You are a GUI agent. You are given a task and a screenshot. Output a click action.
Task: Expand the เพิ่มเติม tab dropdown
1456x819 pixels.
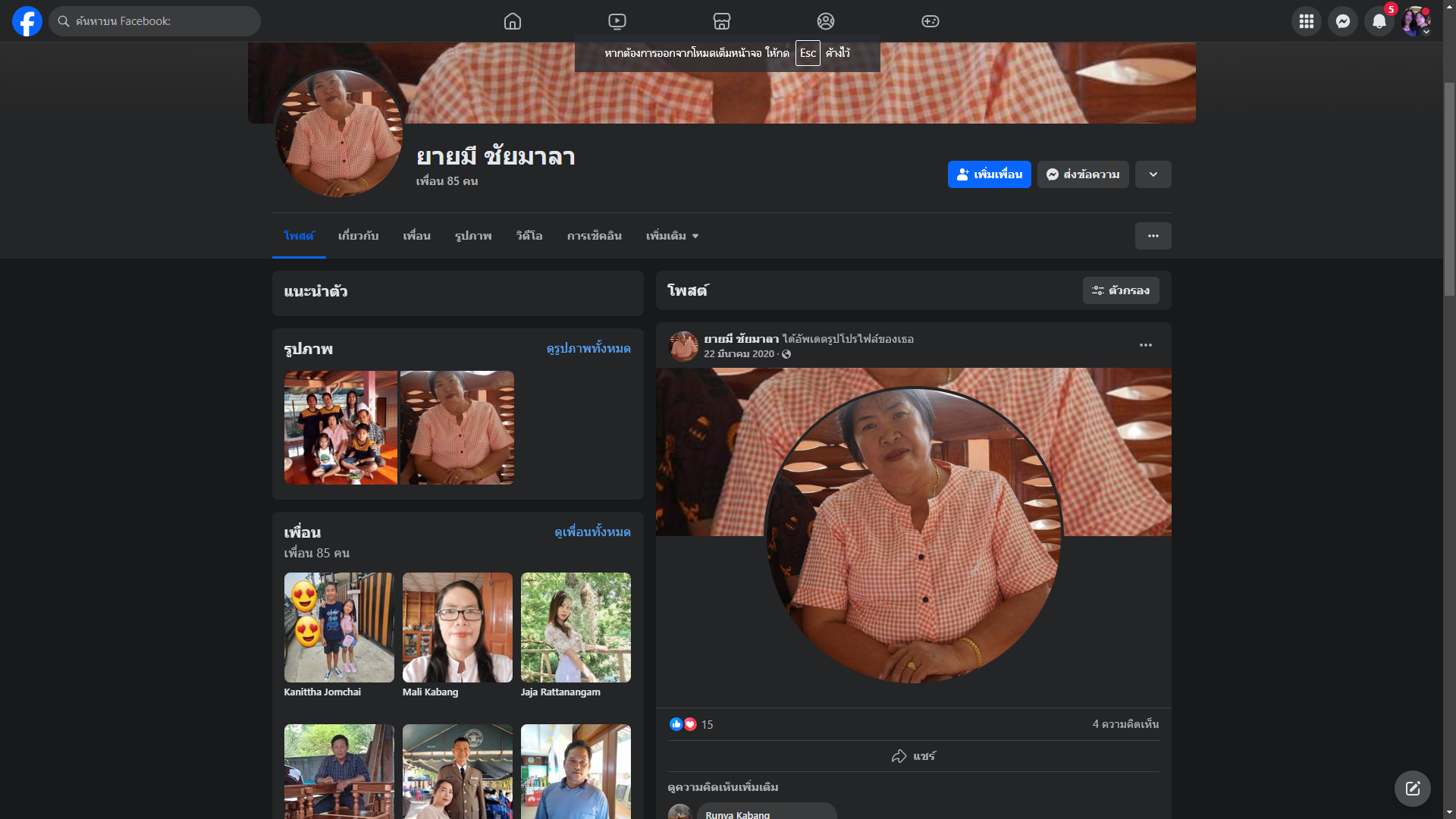672,236
